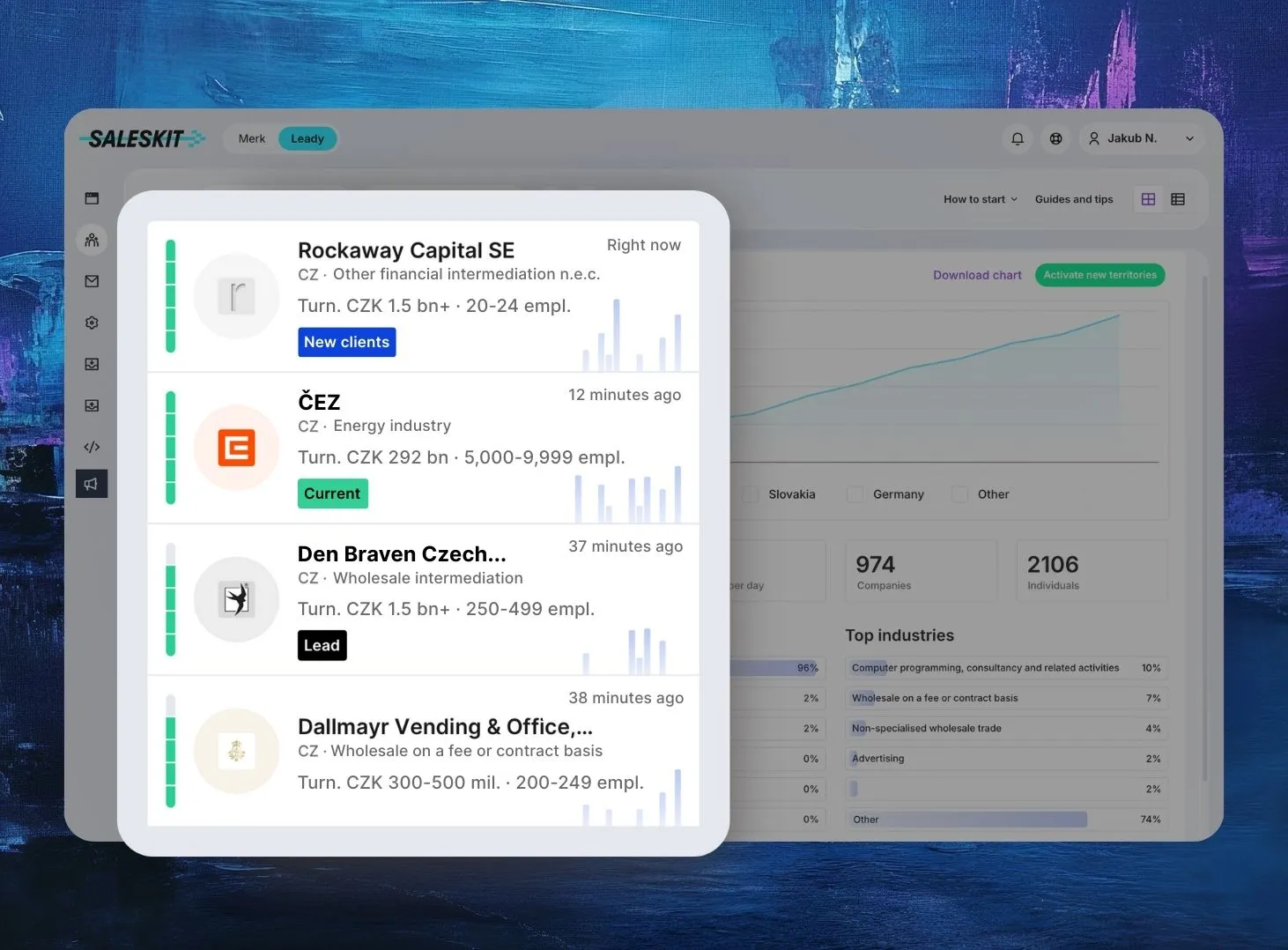The width and height of the screenshot is (1288, 950).
Task: Tick the Other country checkbox
Action: pyautogui.click(x=959, y=494)
